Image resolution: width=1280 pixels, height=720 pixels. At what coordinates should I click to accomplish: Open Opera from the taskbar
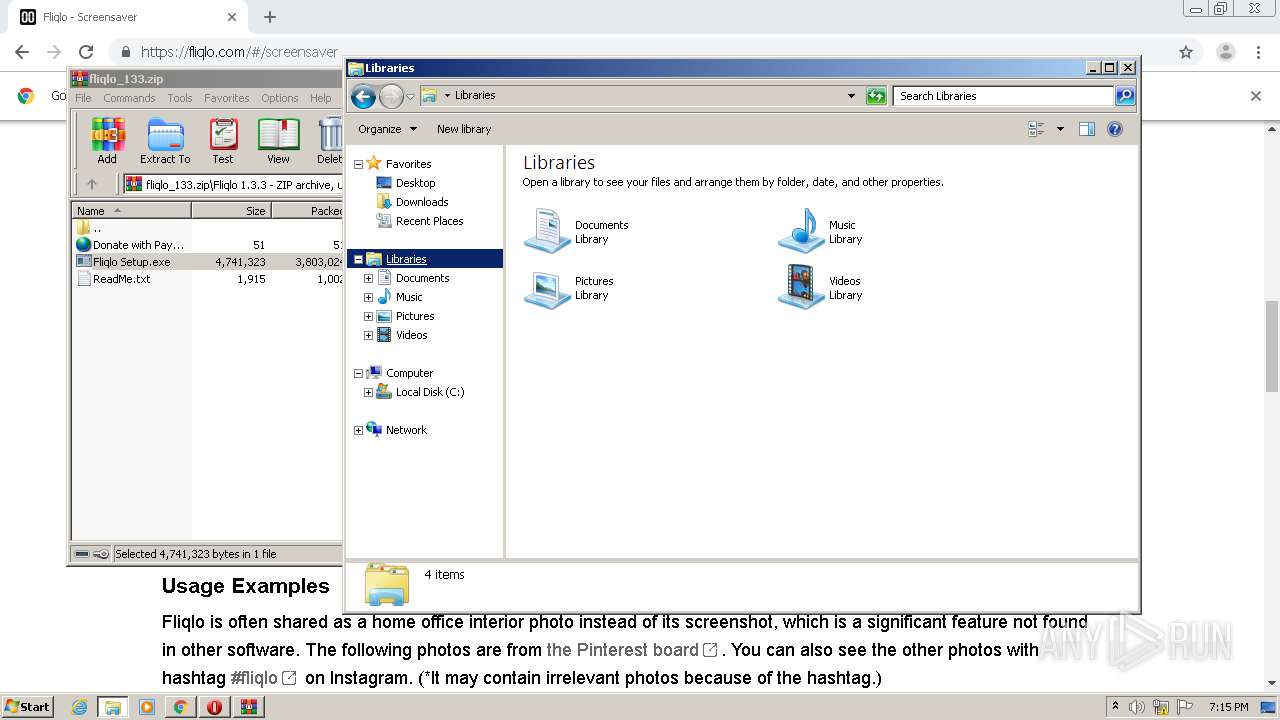pyautogui.click(x=214, y=707)
